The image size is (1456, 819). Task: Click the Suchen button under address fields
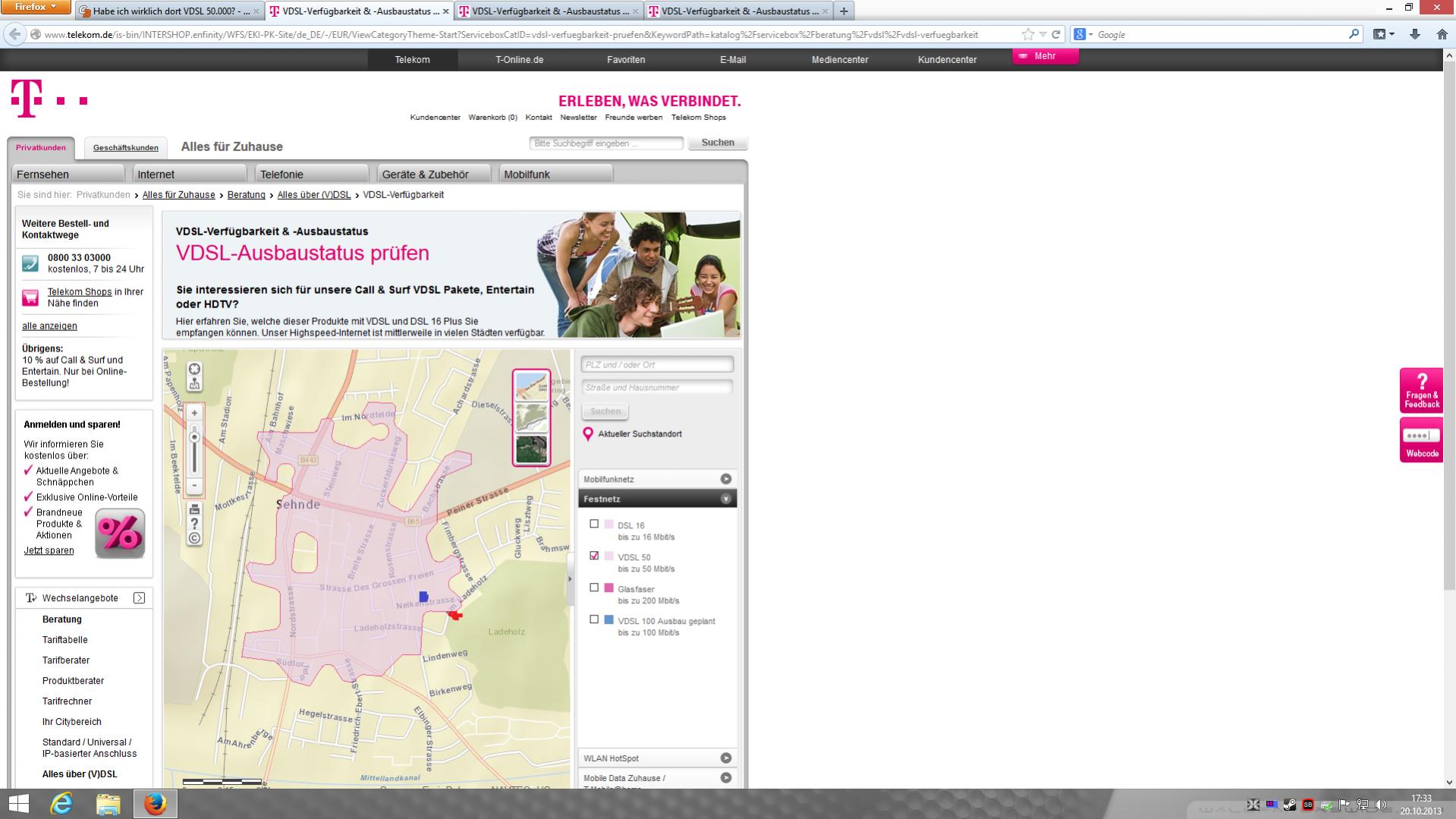pos(605,411)
